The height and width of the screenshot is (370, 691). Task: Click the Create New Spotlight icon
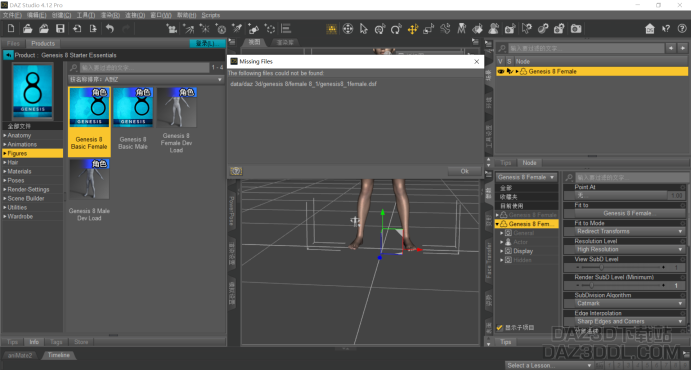[x=188, y=29]
